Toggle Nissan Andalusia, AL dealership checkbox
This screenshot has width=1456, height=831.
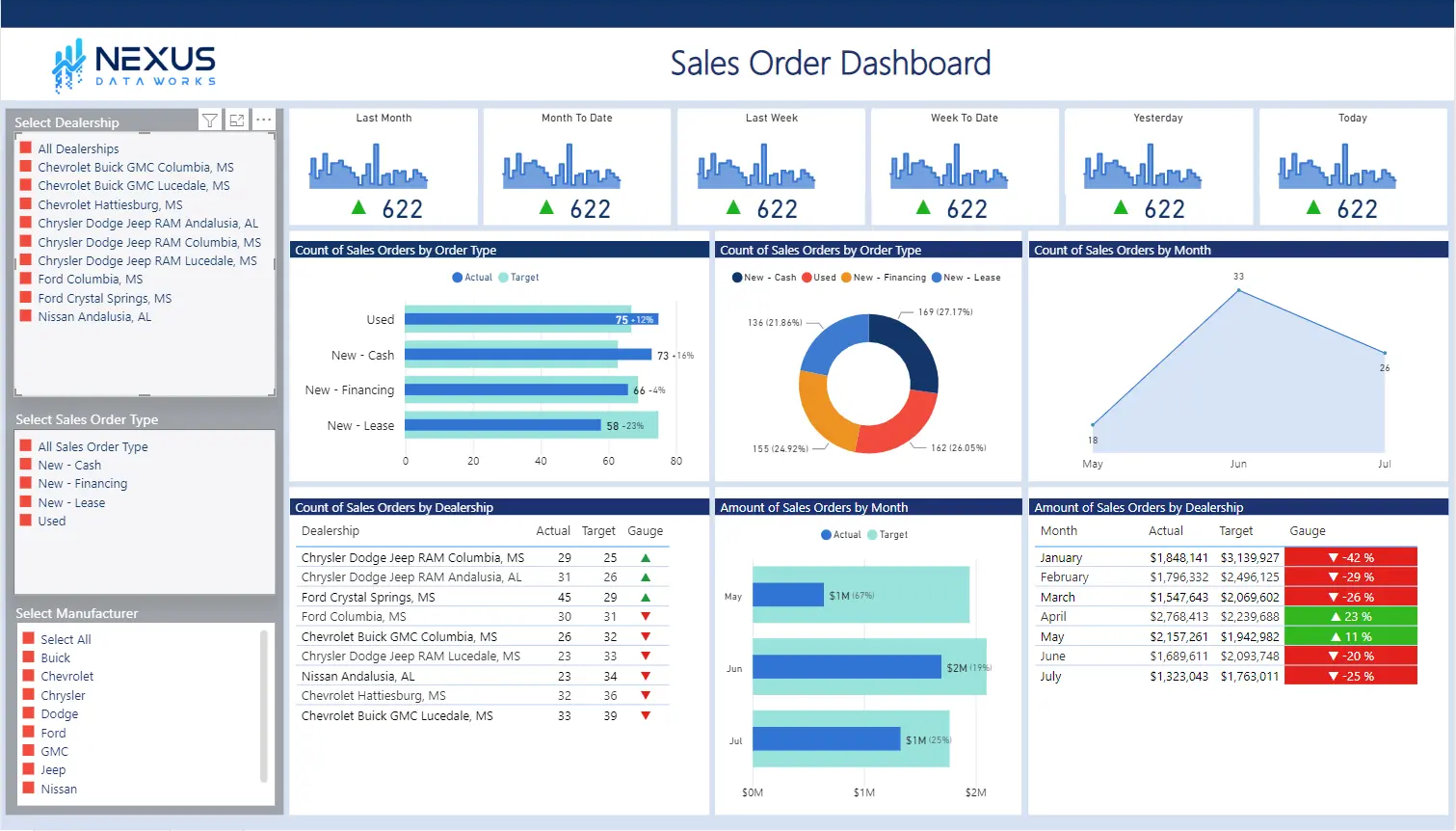pyautogui.click(x=26, y=315)
